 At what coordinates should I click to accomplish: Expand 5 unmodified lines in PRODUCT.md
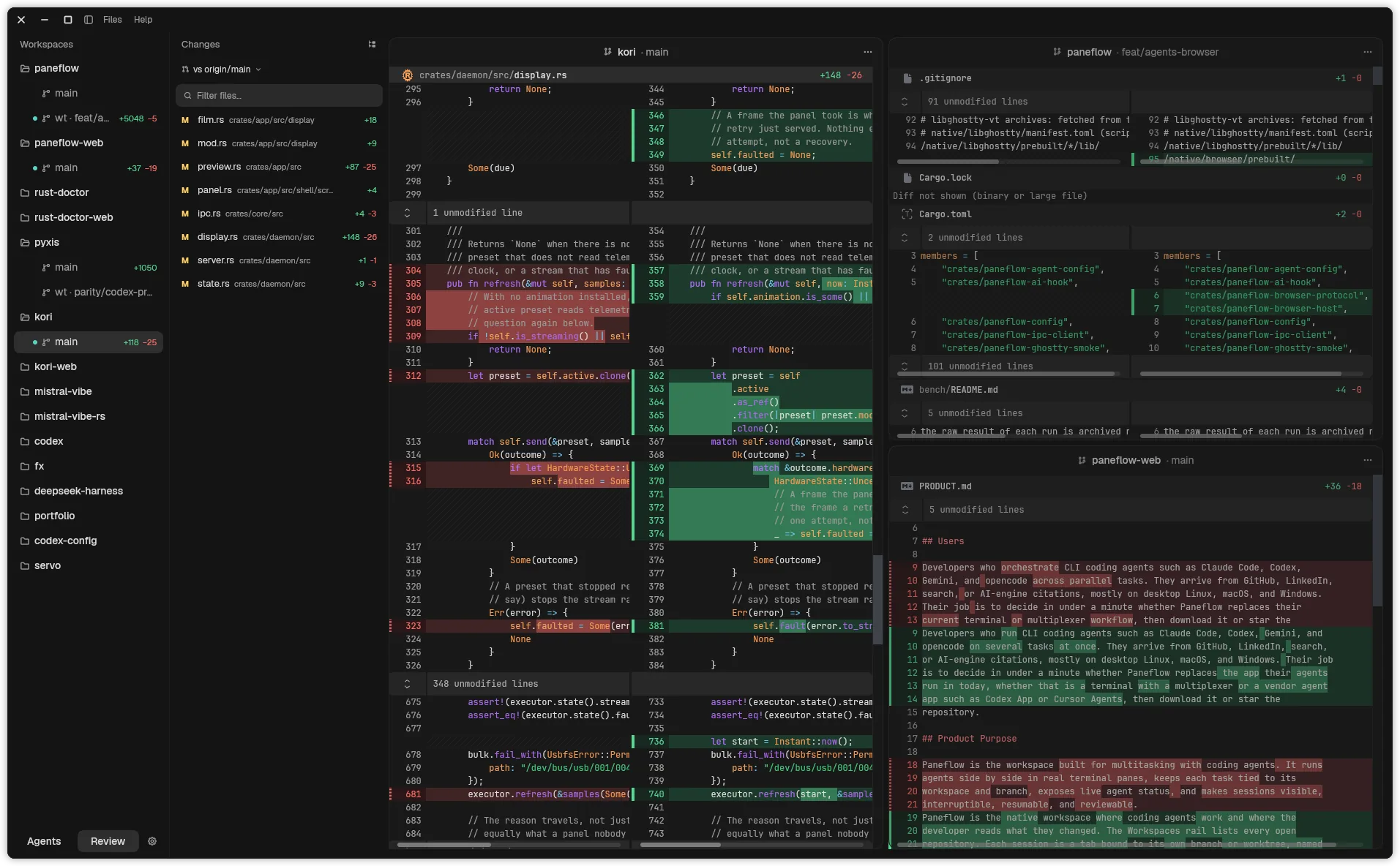(905, 510)
